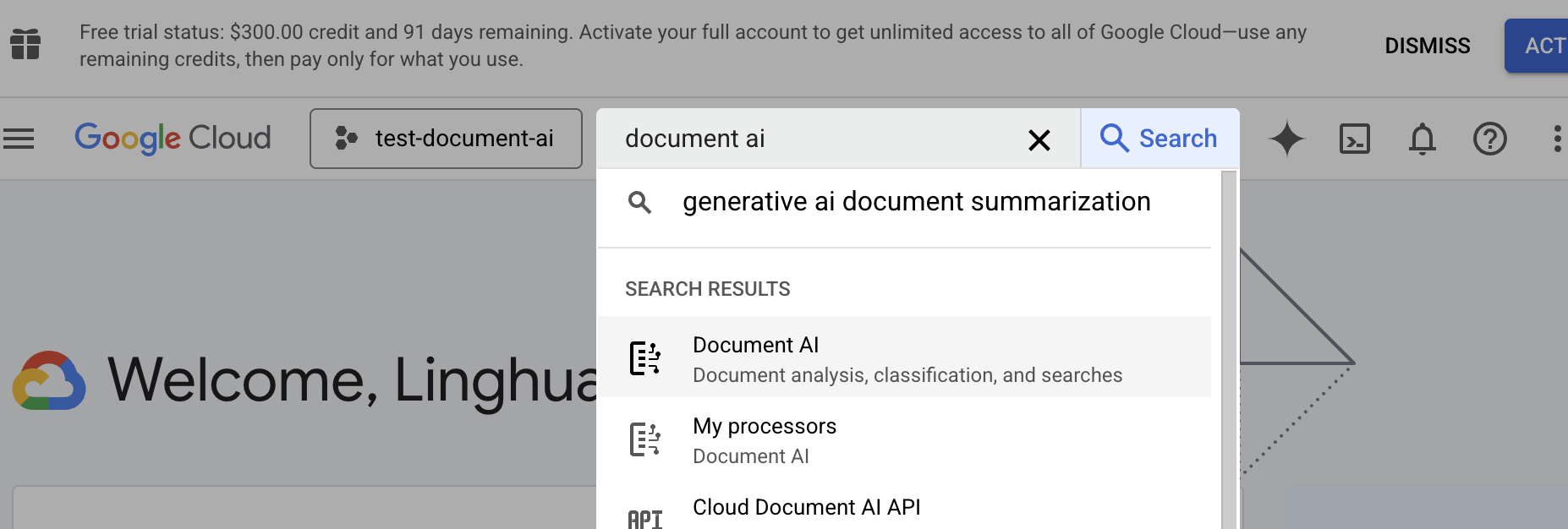Pick the generative ai document summarization suggestion
Image resolution: width=1568 pixels, height=529 pixels.
pos(916,202)
